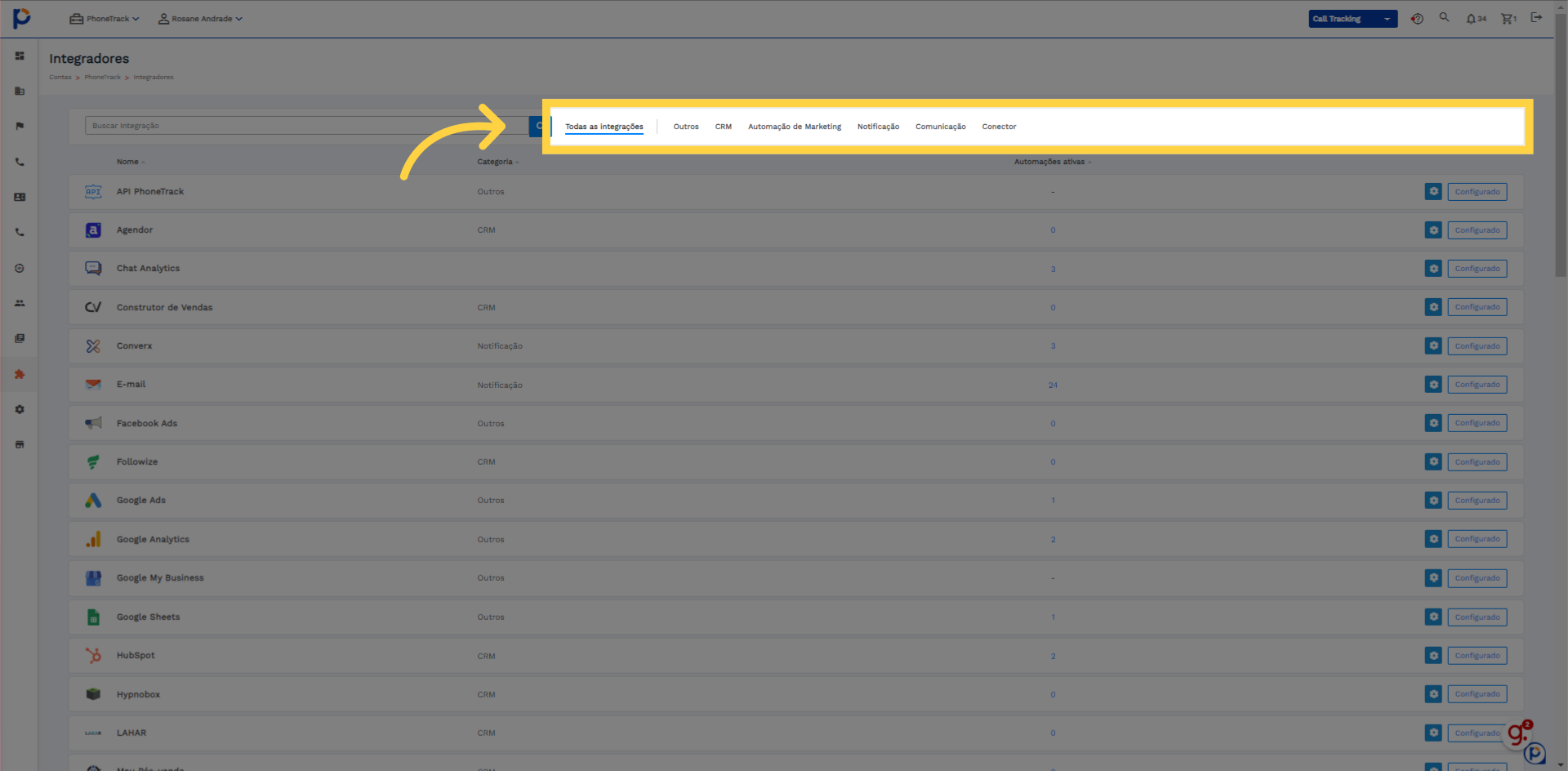Open the gear button for Agendor
Image resolution: width=1568 pixels, height=771 pixels.
coord(1433,230)
